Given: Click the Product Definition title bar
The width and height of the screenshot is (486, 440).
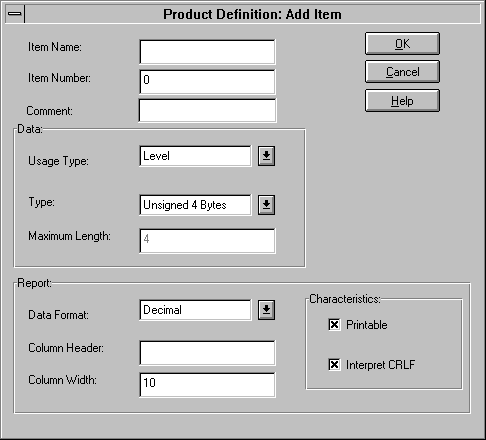Looking at the screenshot, I should [252, 14].
